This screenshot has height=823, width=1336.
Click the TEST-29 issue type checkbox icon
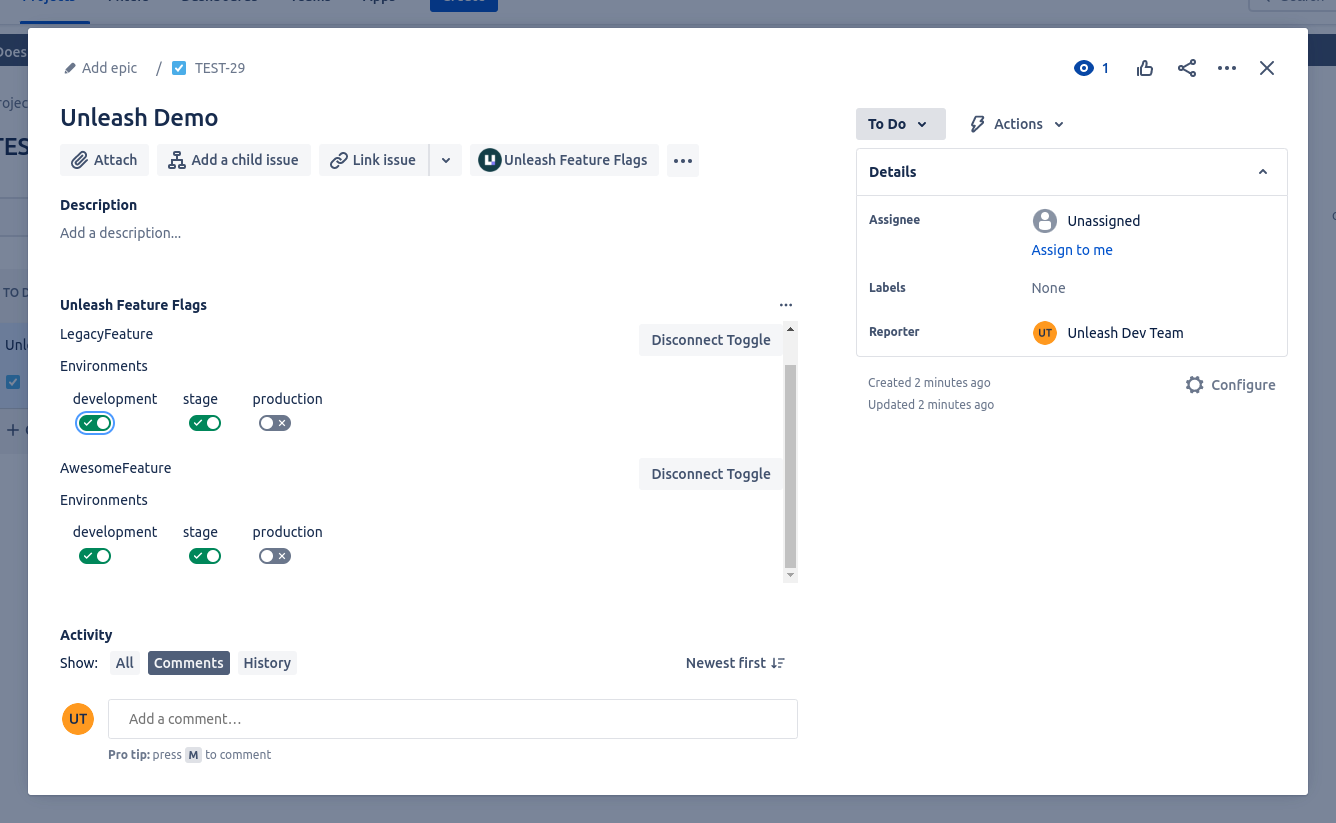coord(179,68)
